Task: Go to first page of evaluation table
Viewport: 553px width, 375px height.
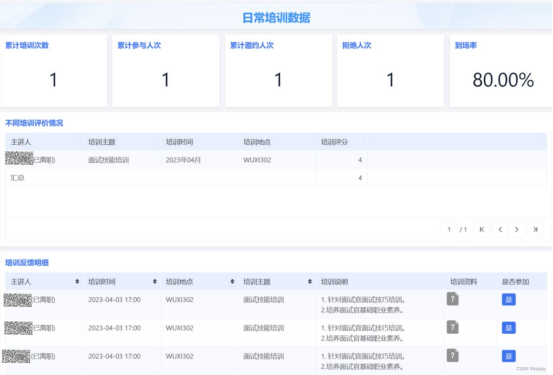Action: click(x=481, y=230)
